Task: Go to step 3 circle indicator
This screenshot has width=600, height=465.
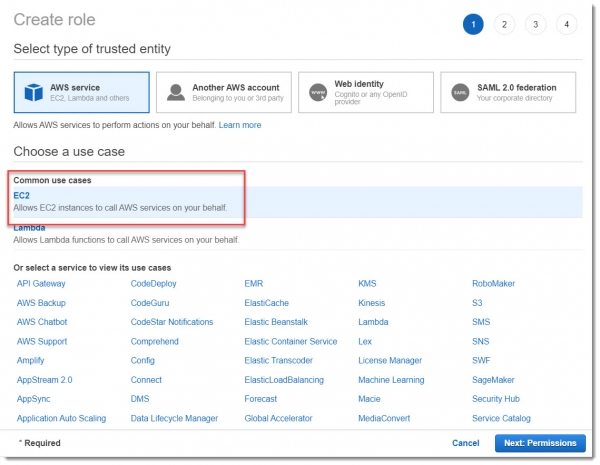Action: pyautogui.click(x=536, y=25)
